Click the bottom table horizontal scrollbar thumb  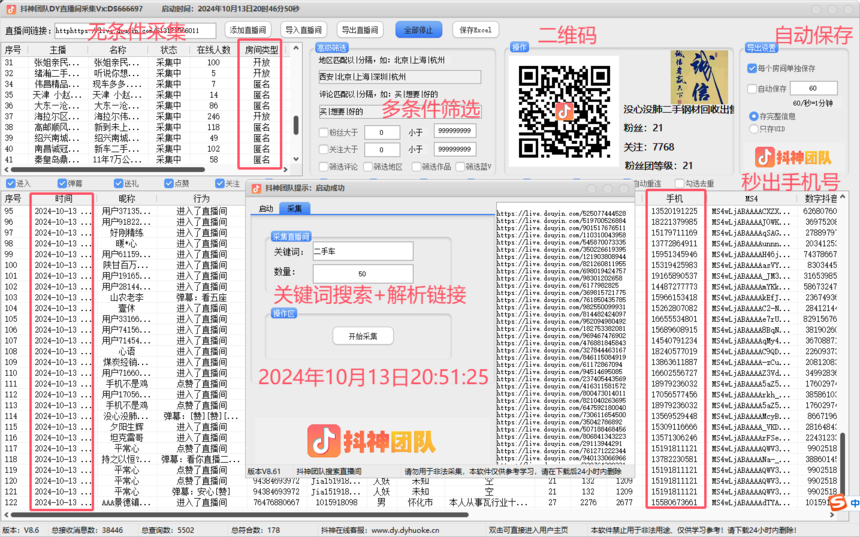tap(240, 515)
